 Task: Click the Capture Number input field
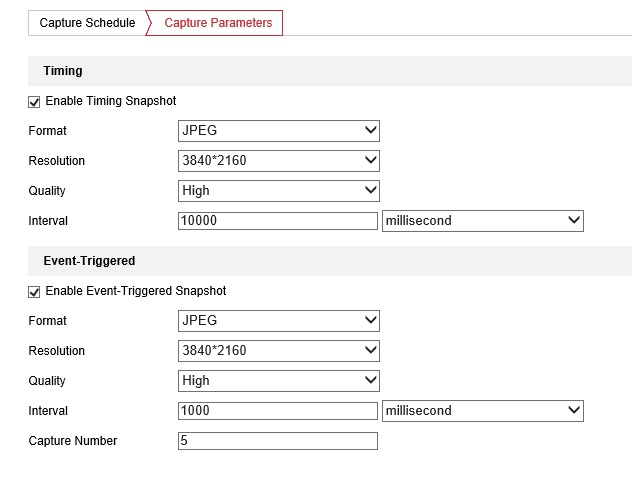[x=278, y=441]
